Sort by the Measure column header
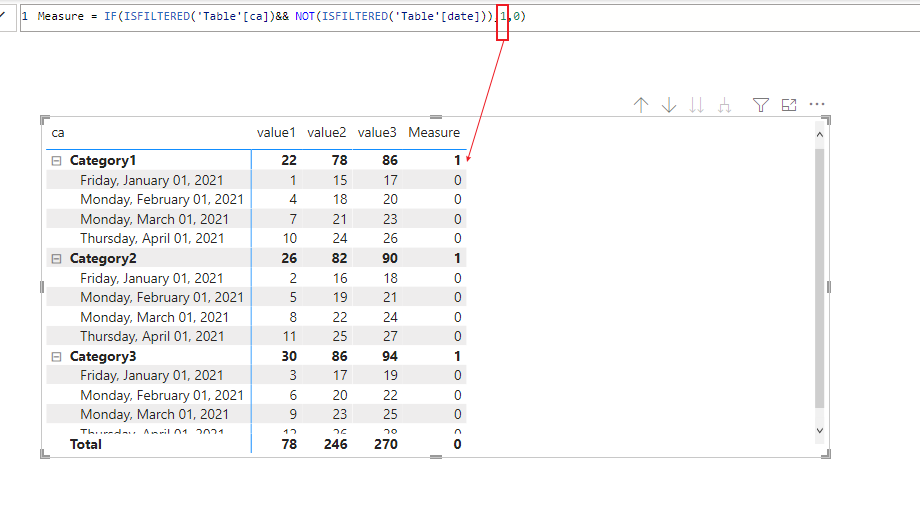Image resolution: width=920 pixels, height=509 pixels. tap(434, 133)
